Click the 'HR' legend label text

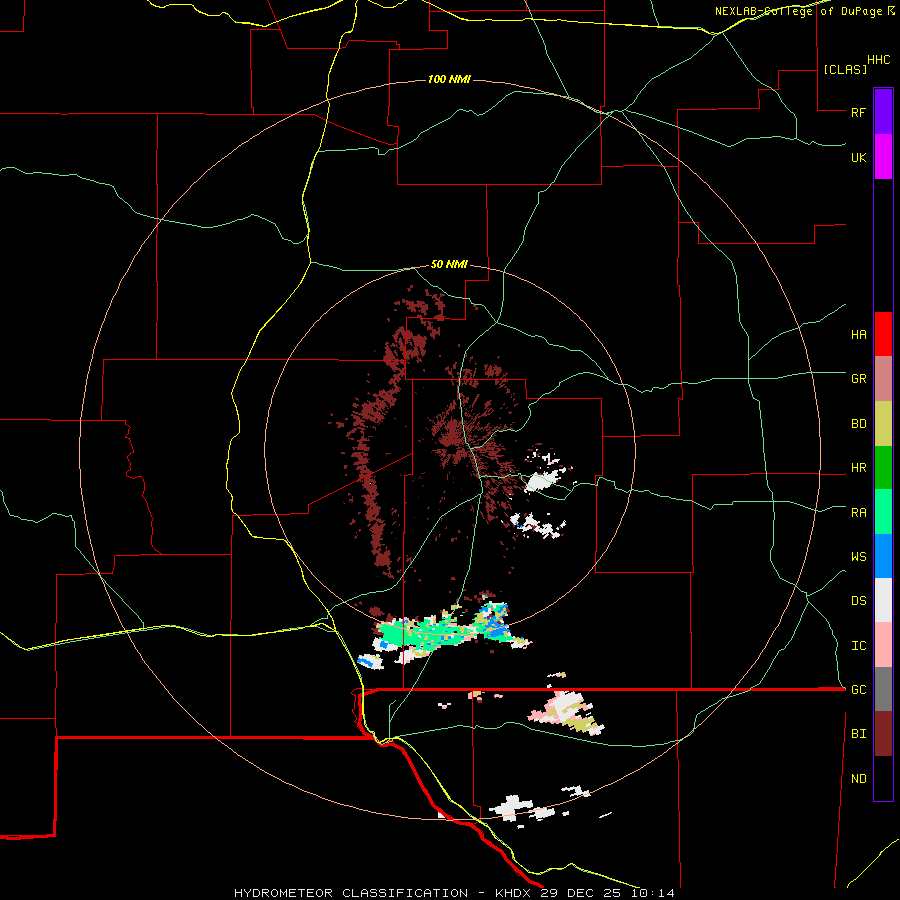858,468
